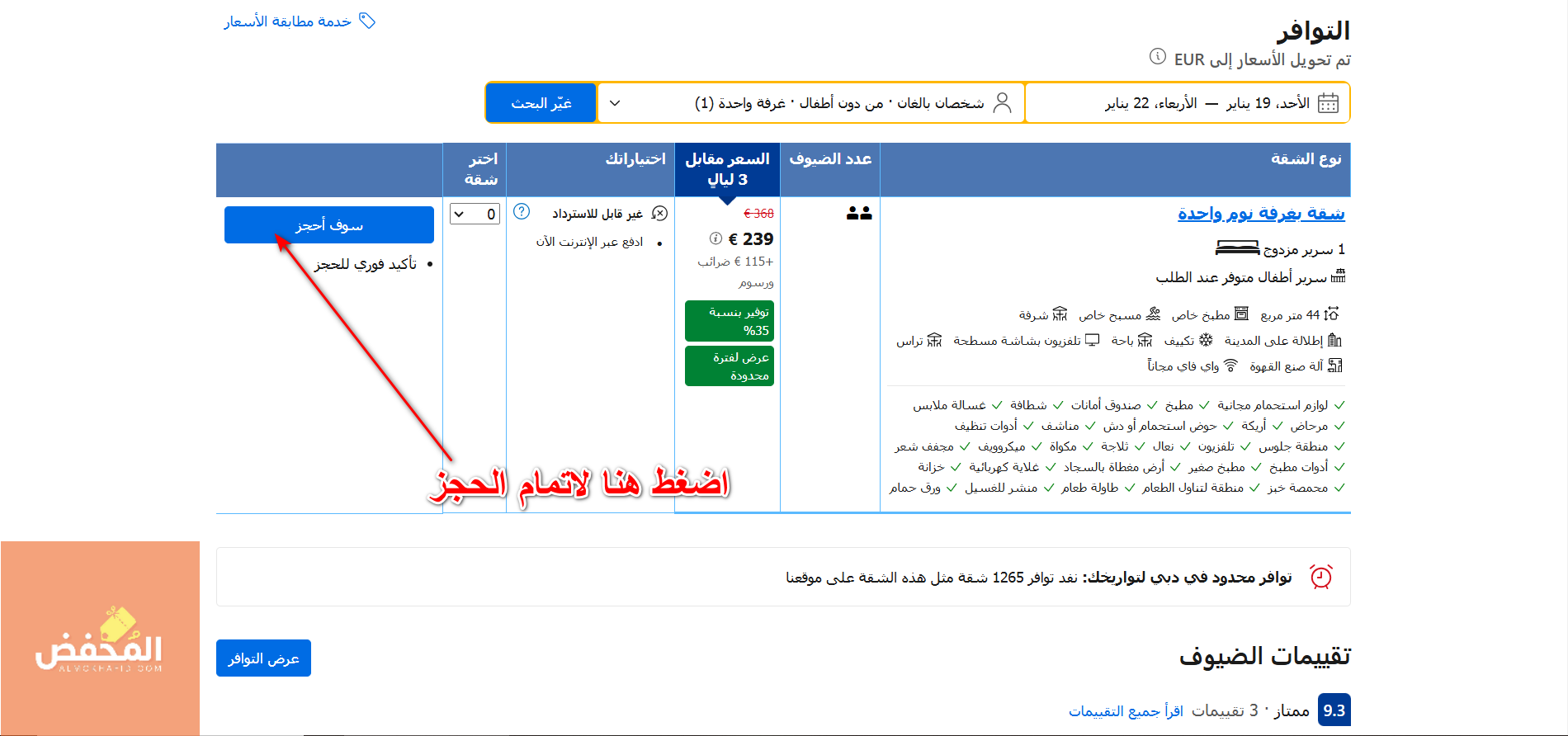Image resolution: width=1568 pixels, height=736 pixels.
Task: Click the non-refundable question mark icon
Action: coord(522,212)
